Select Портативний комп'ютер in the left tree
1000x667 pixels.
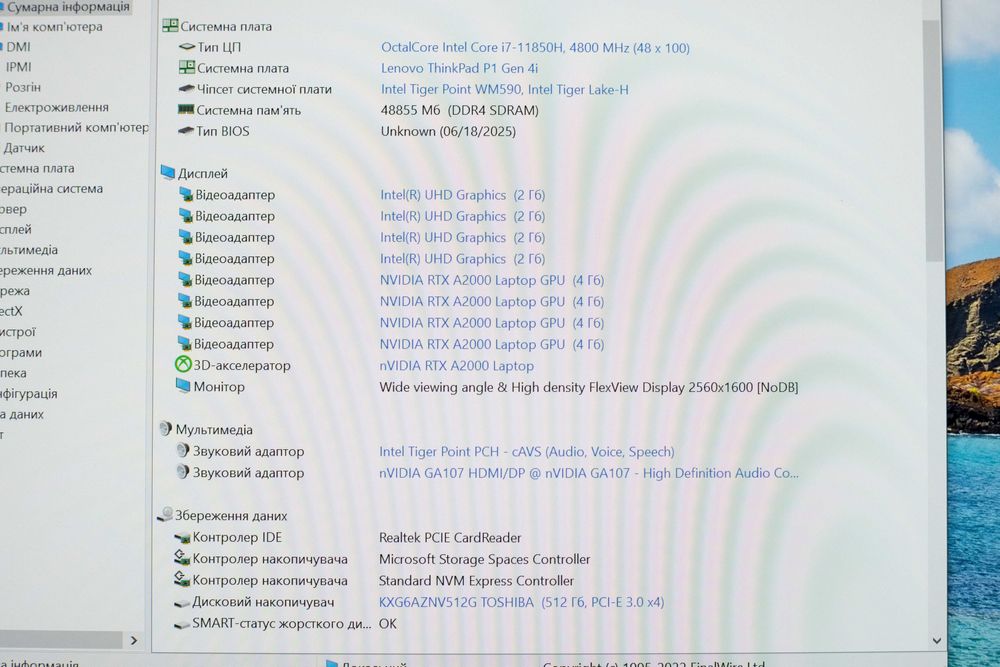77,128
